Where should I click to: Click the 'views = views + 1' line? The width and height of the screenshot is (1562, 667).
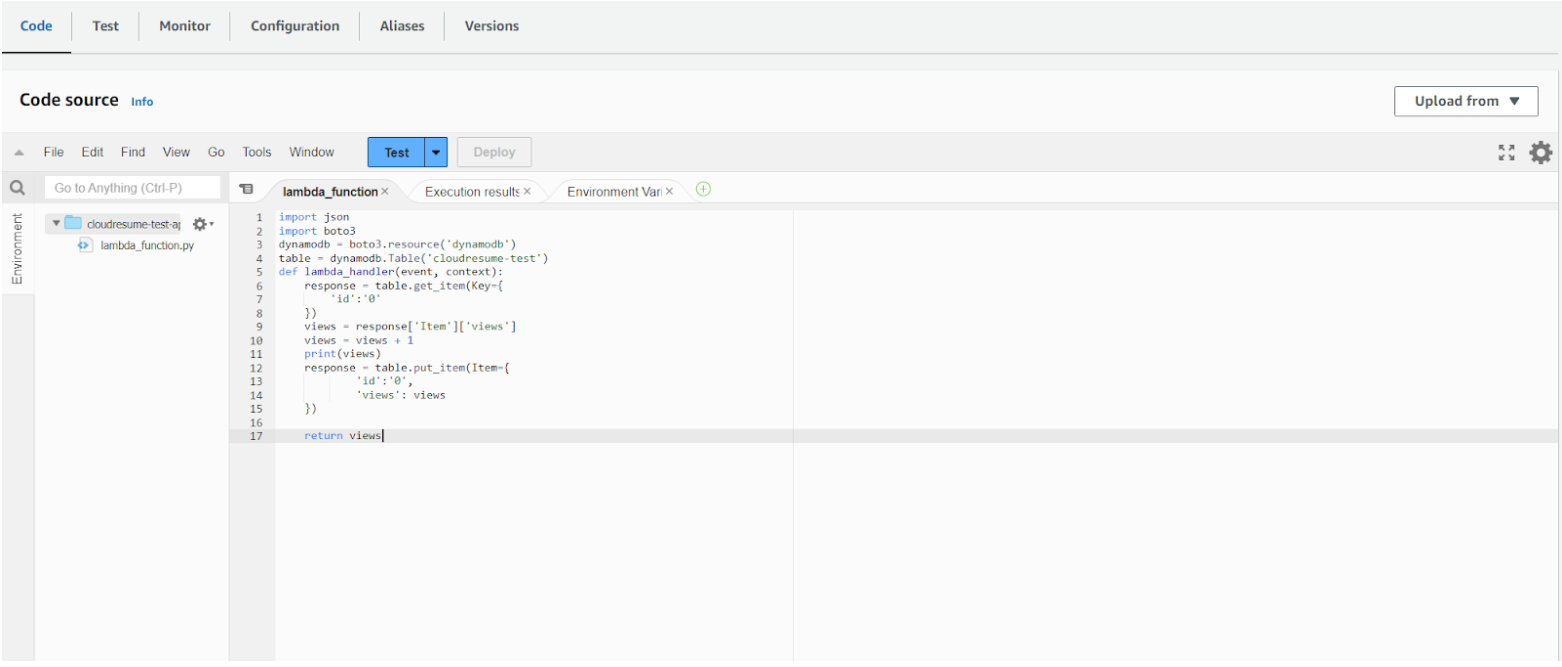pos(359,340)
